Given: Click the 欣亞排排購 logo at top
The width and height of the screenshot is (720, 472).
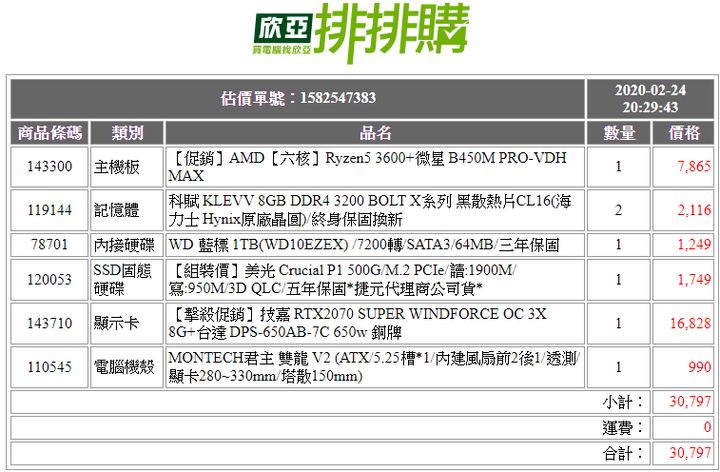Looking at the screenshot, I should 361,33.
